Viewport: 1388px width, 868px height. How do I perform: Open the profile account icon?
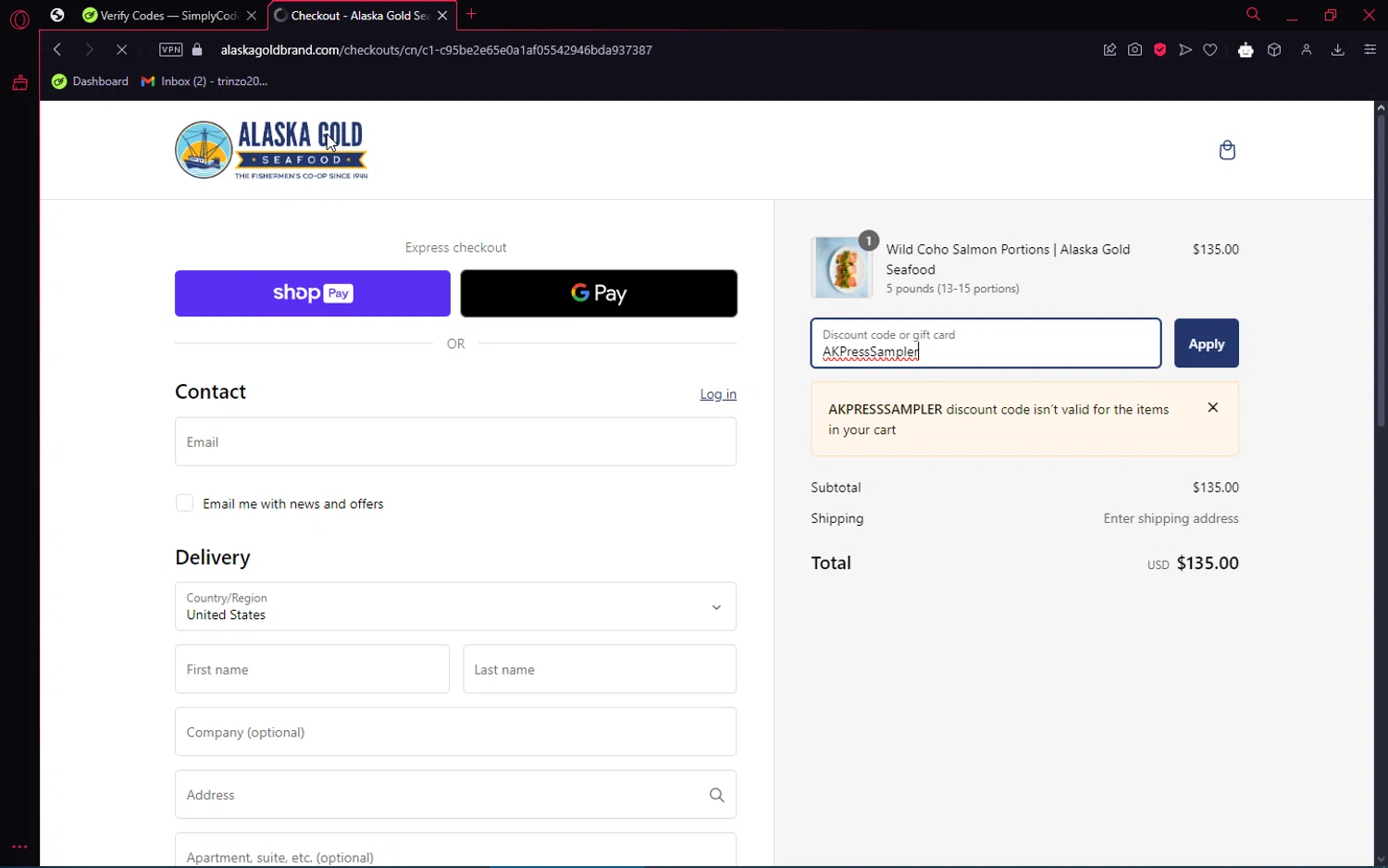coord(1307,50)
